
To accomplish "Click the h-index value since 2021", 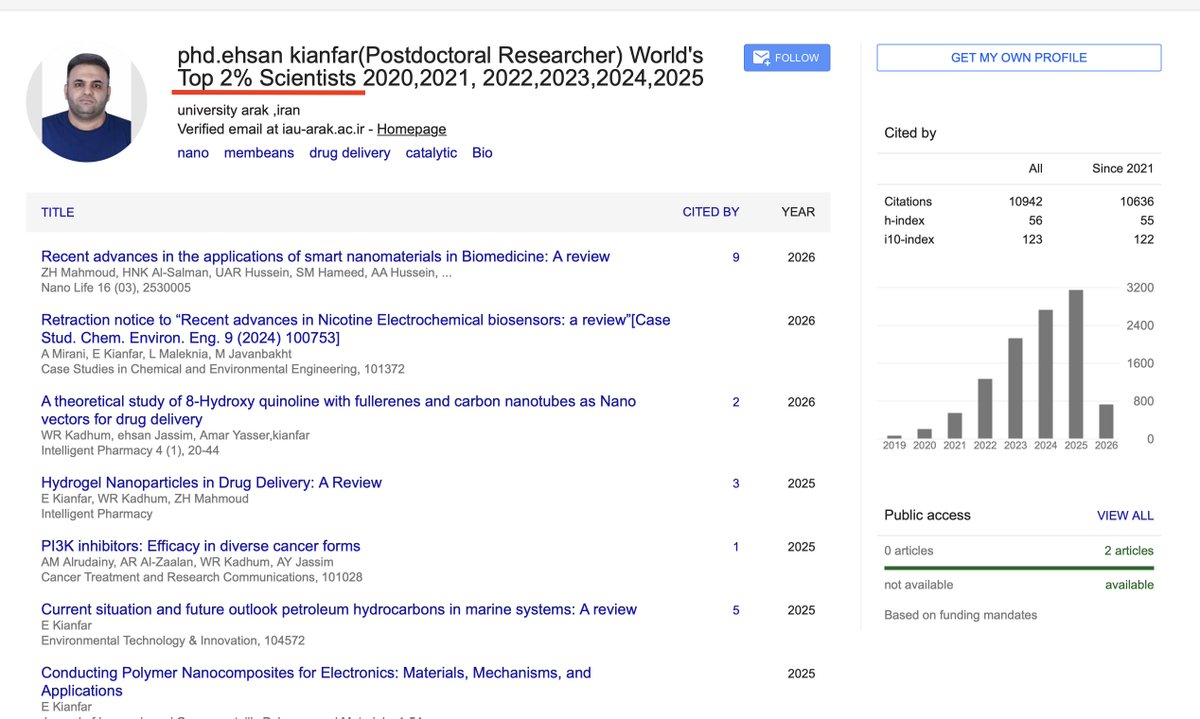I will tap(1145, 220).
